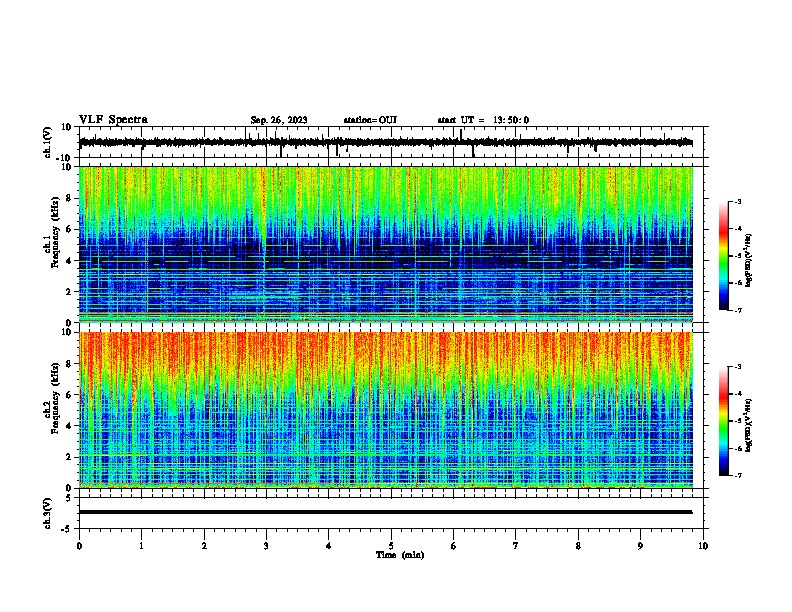This screenshot has width=792, height=612.
Task: Click time axis tick label "1"
Action: [141, 546]
